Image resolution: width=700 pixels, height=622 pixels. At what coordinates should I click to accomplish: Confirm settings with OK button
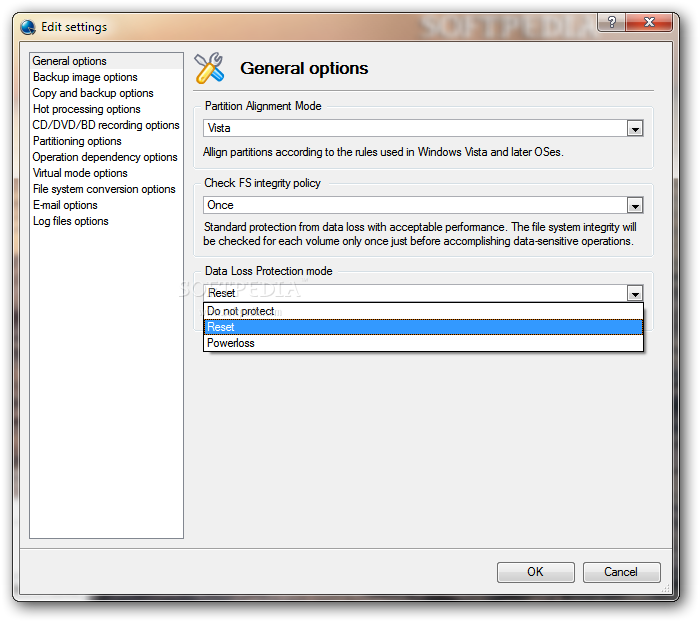coord(535,572)
